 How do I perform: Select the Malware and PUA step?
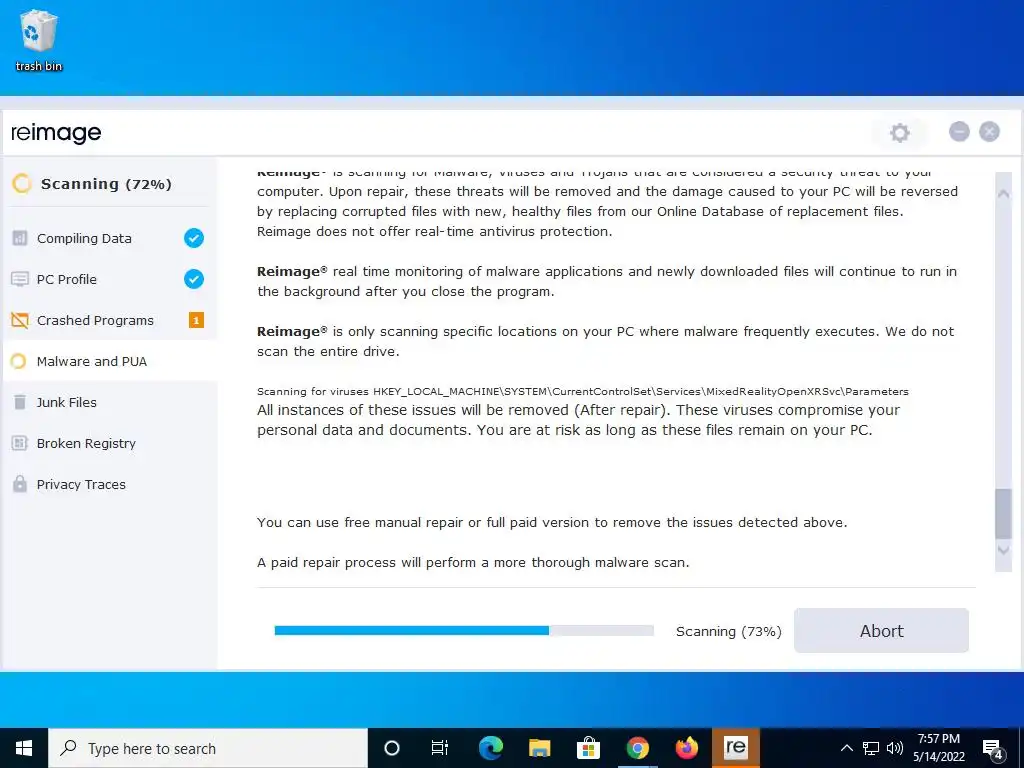tap(110, 361)
